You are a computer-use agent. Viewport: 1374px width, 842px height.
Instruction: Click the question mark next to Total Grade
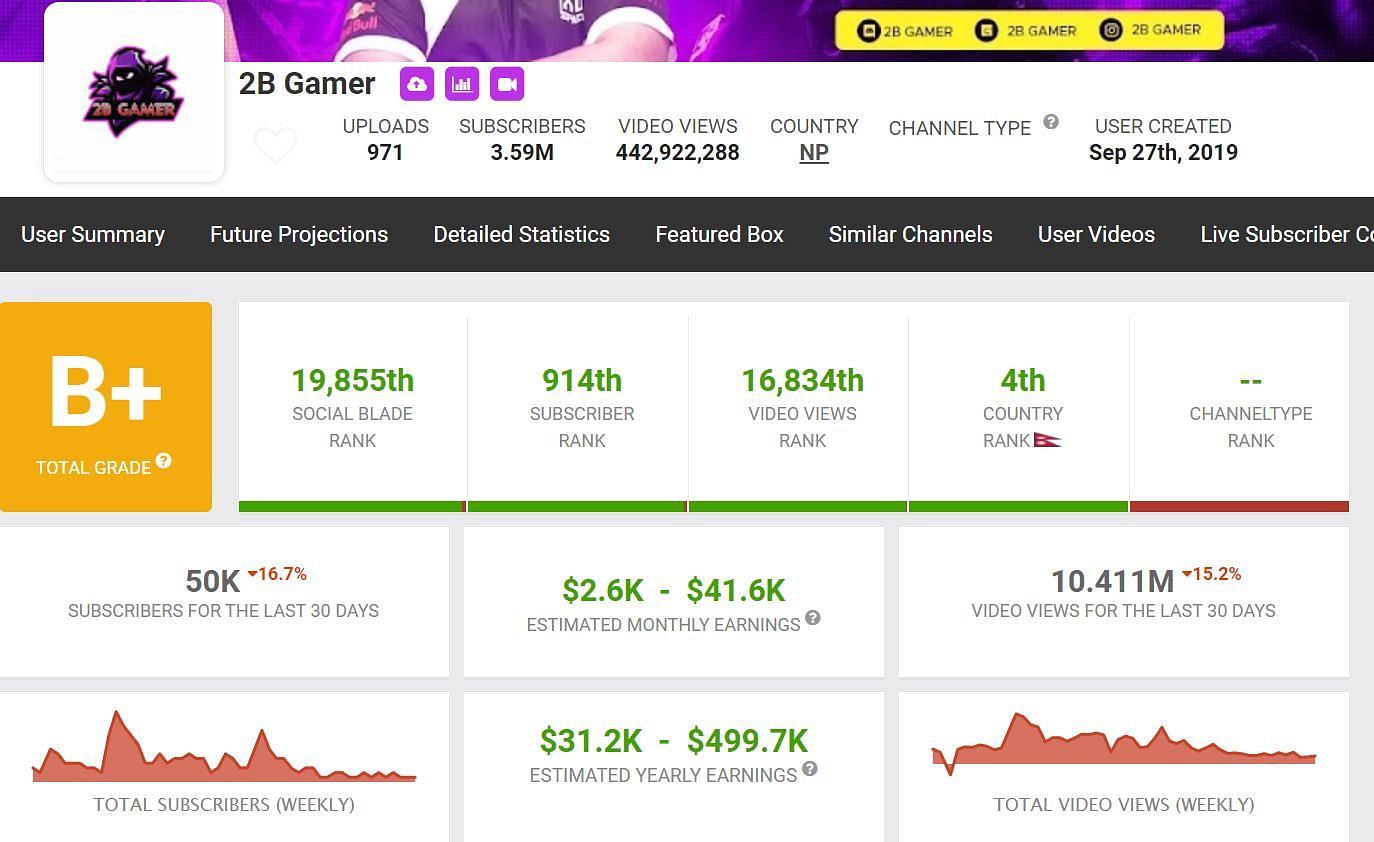coord(163,461)
